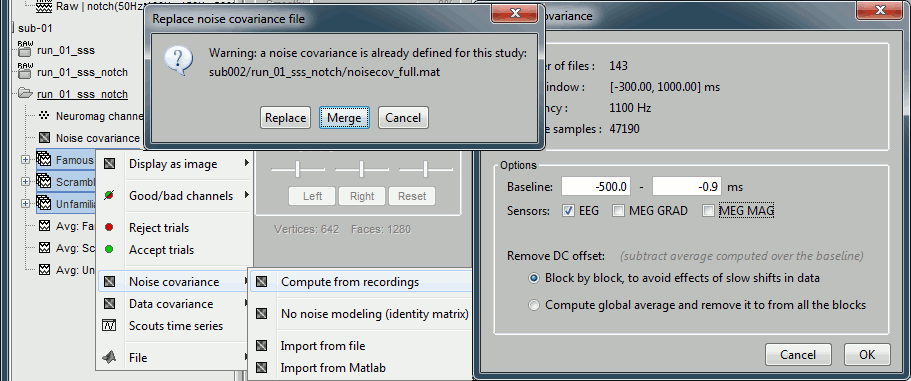The image size is (911, 381).
Task: Open the Display as image submenu
Action: (175, 164)
